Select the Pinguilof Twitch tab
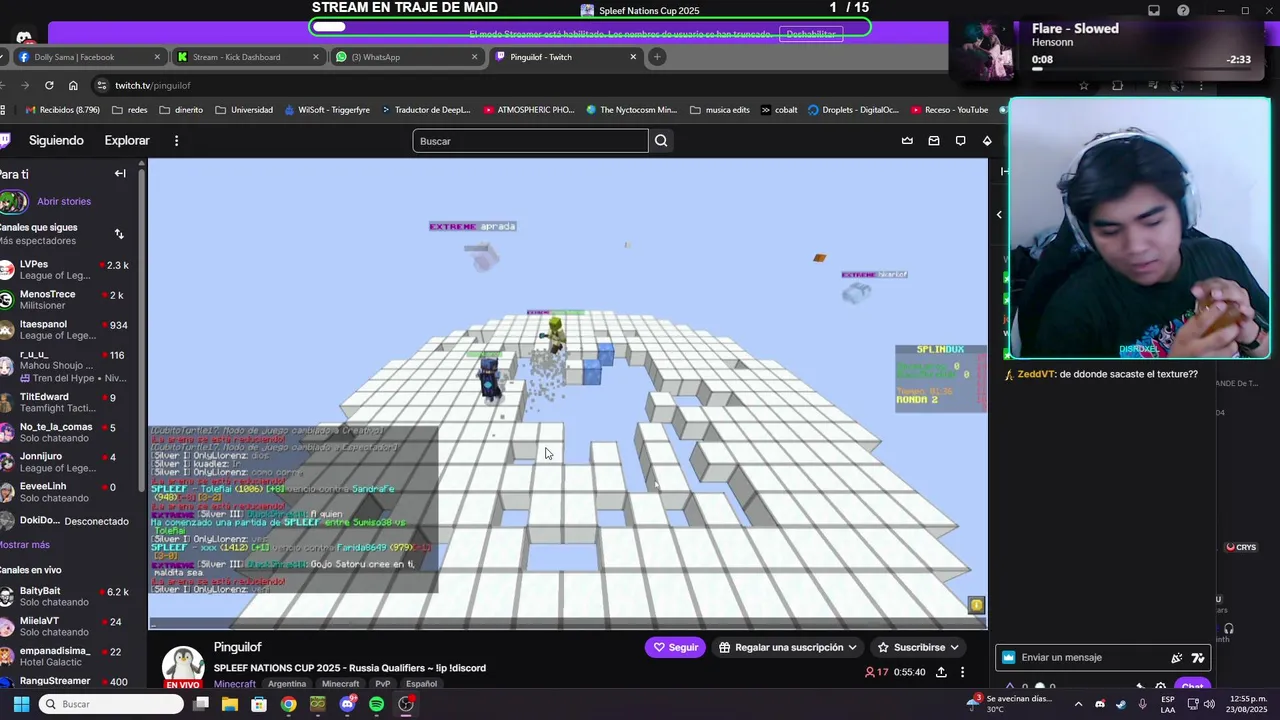This screenshot has width=1280, height=720. (565, 57)
